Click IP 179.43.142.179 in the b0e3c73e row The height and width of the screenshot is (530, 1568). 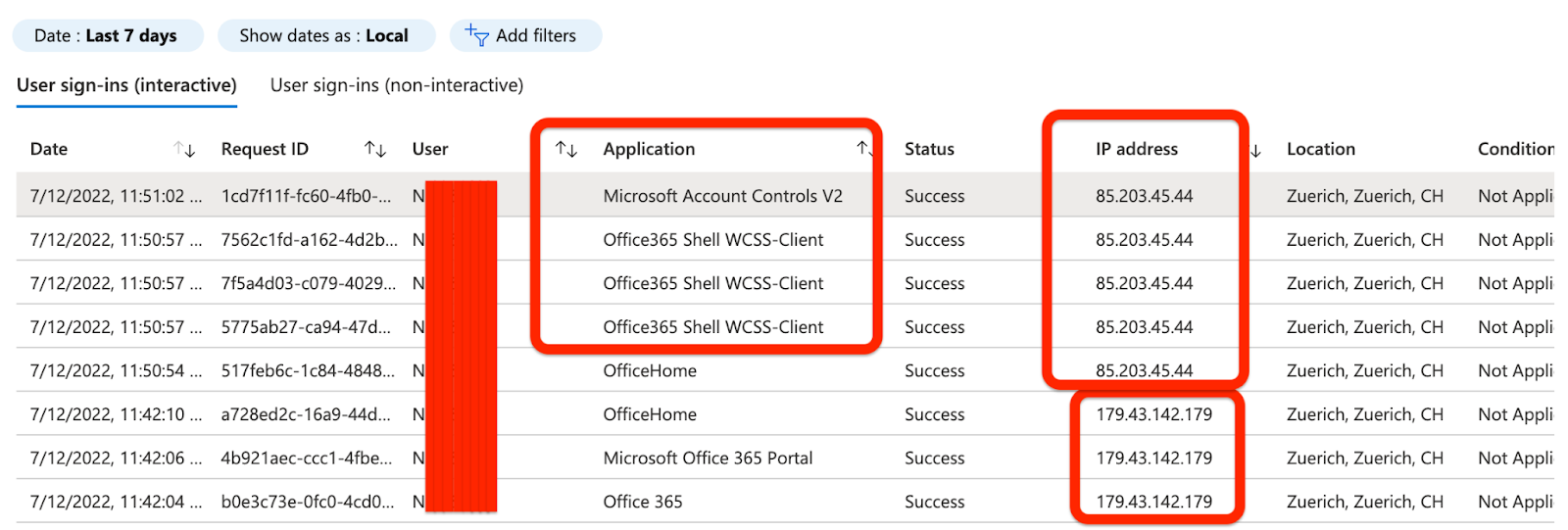(1153, 502)
